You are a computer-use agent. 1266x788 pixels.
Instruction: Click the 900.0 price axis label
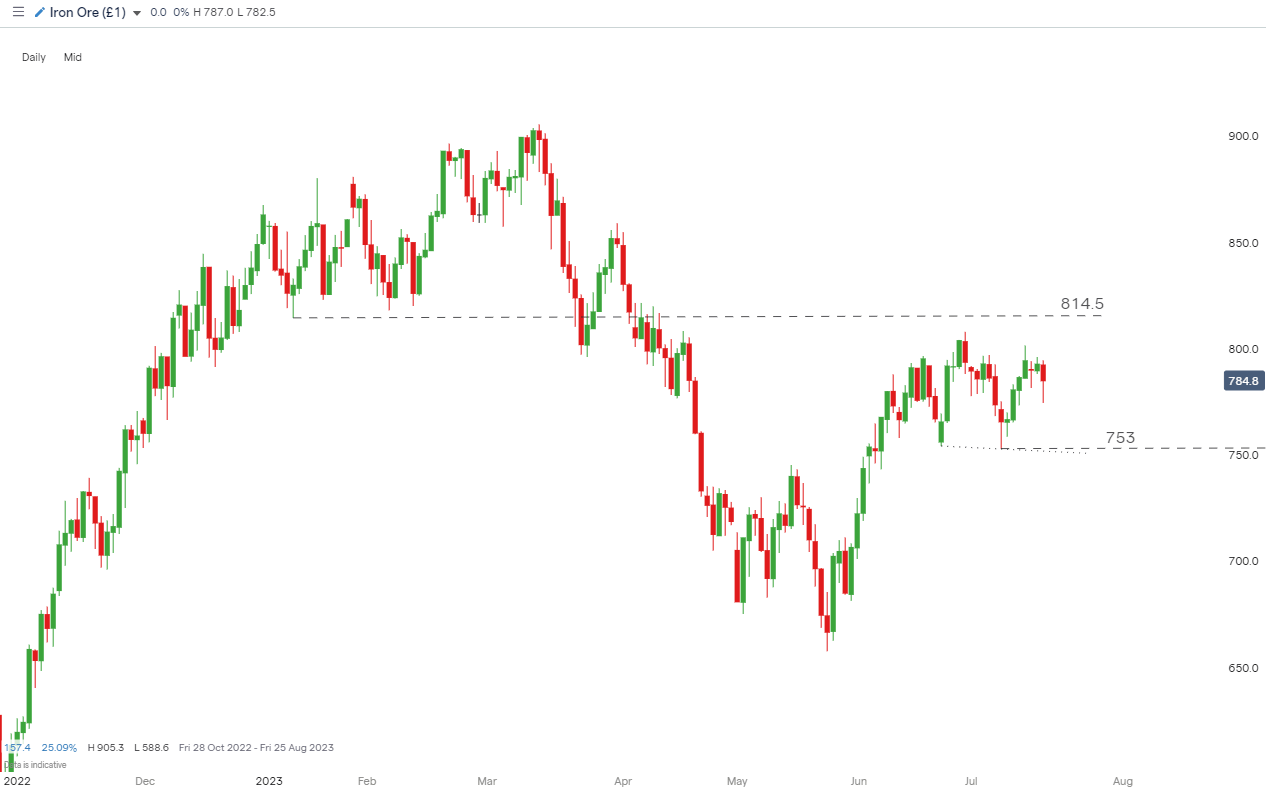(1243, 136)
